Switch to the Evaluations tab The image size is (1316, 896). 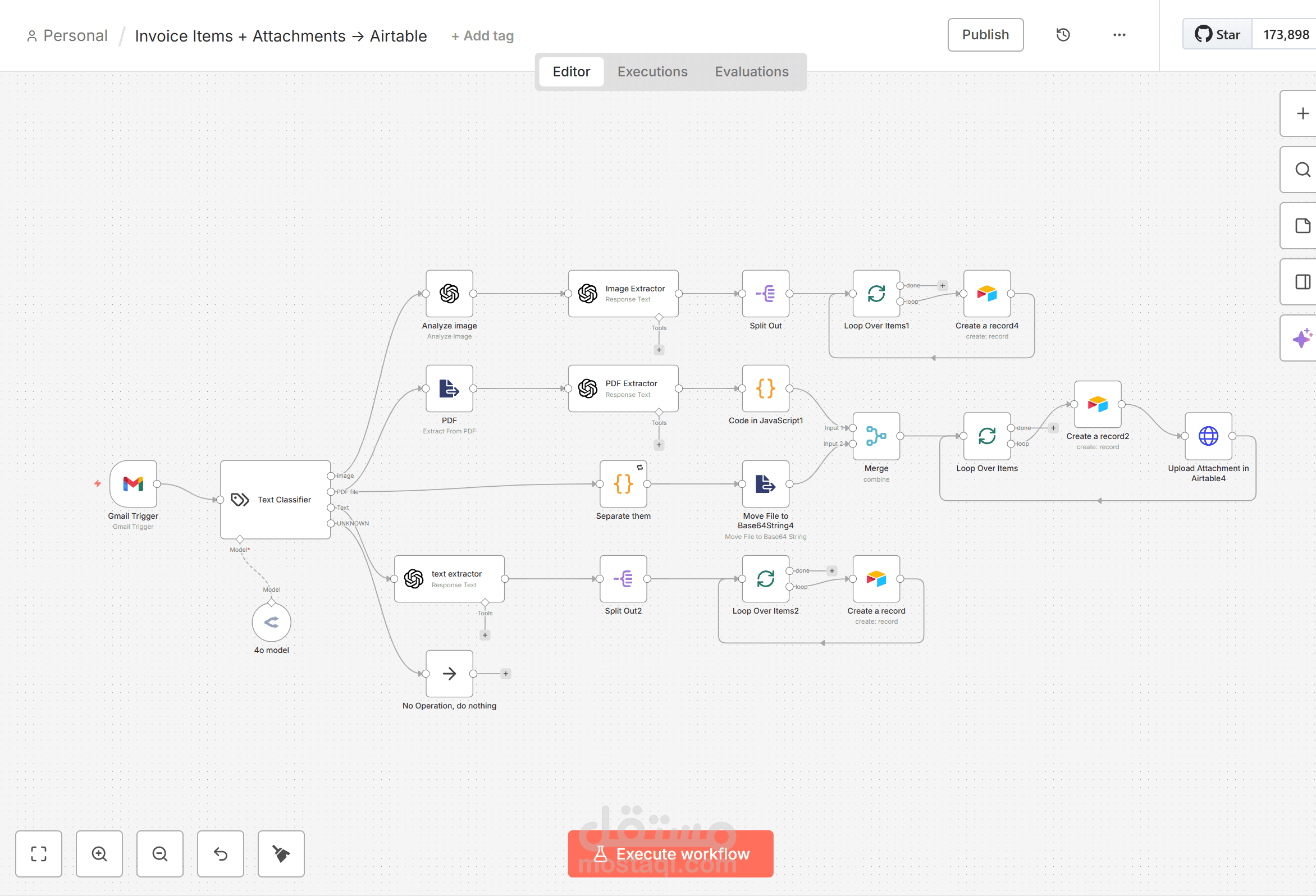pyautogui.click(x=751, y=72)
